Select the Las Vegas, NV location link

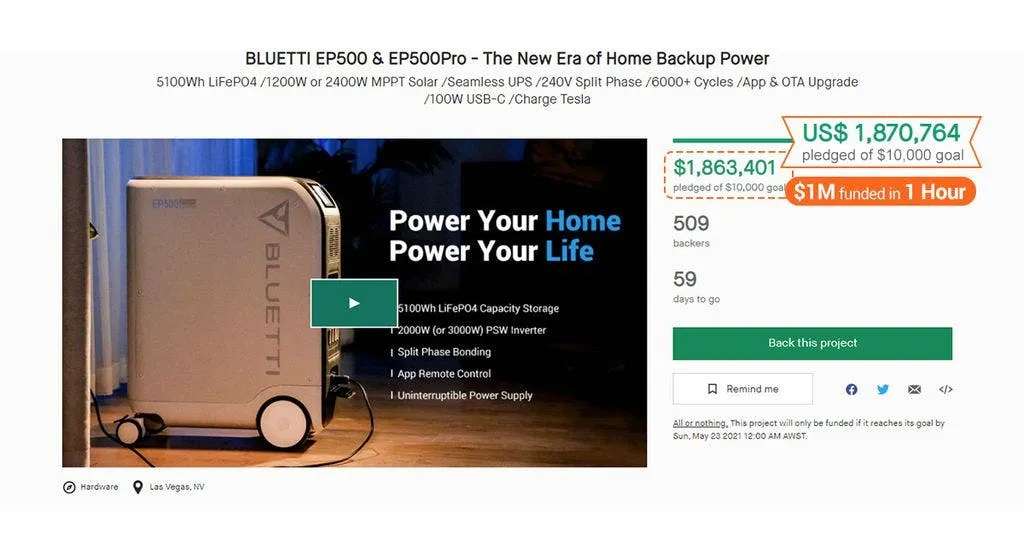point(177,487)
